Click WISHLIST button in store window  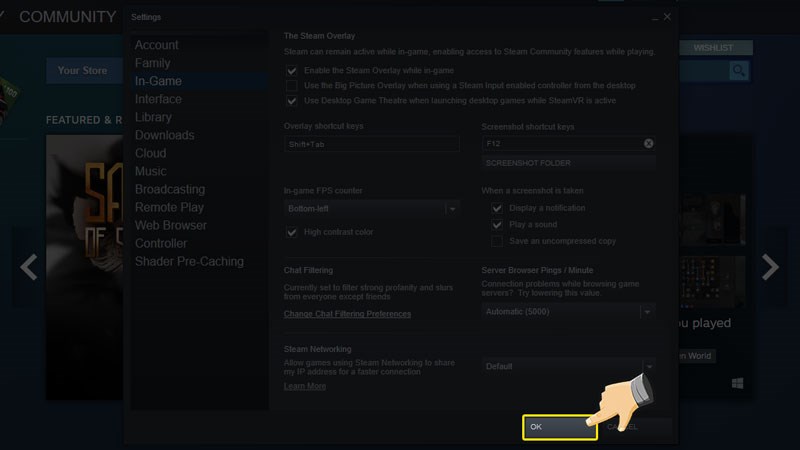pyautogui.click(x=716, y=47)
